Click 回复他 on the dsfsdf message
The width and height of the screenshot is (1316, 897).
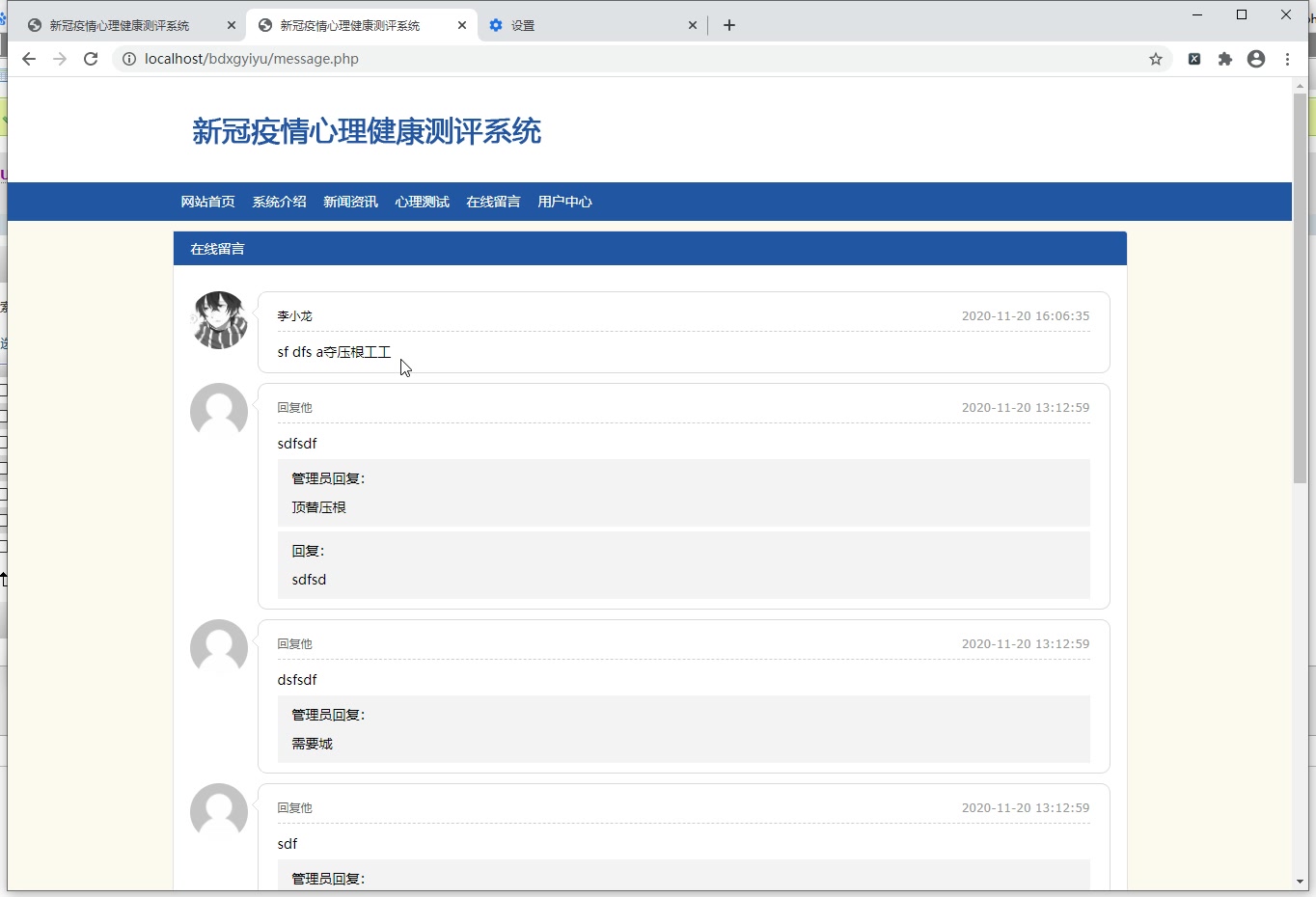pos(294,644)
